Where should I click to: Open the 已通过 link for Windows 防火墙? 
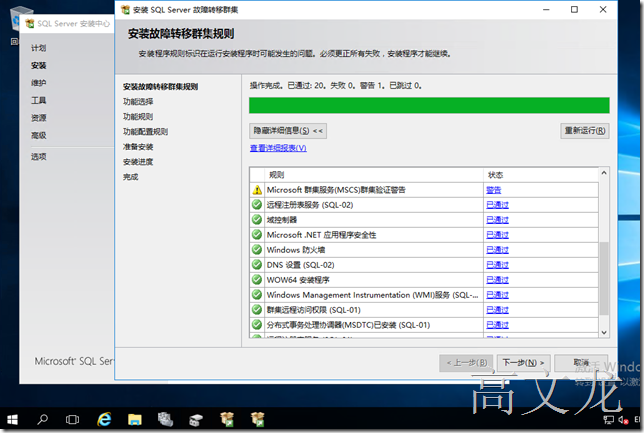click(x=497, y=250)
